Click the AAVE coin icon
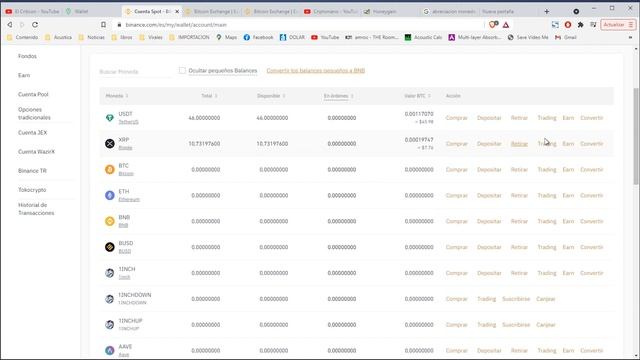This screenshot has width=640, height=360. (109, 350)
